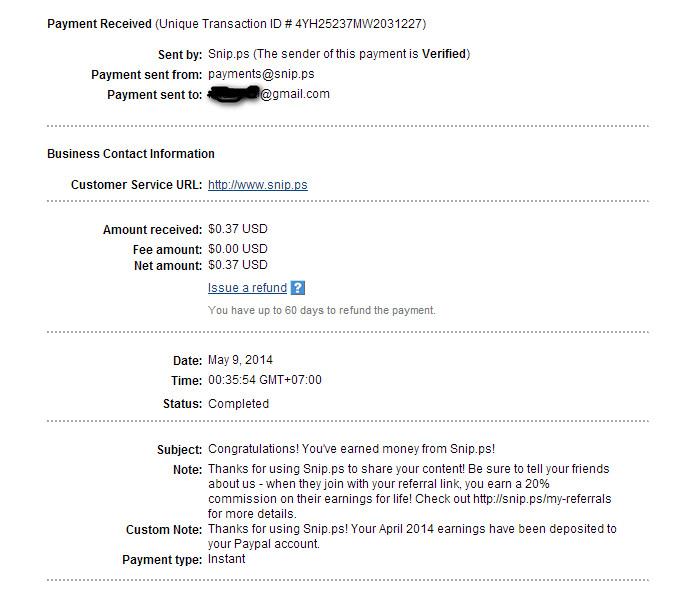682x595 pixels.
Task: Click the 60 days refund notice text
Action: [x=321, y=310]
